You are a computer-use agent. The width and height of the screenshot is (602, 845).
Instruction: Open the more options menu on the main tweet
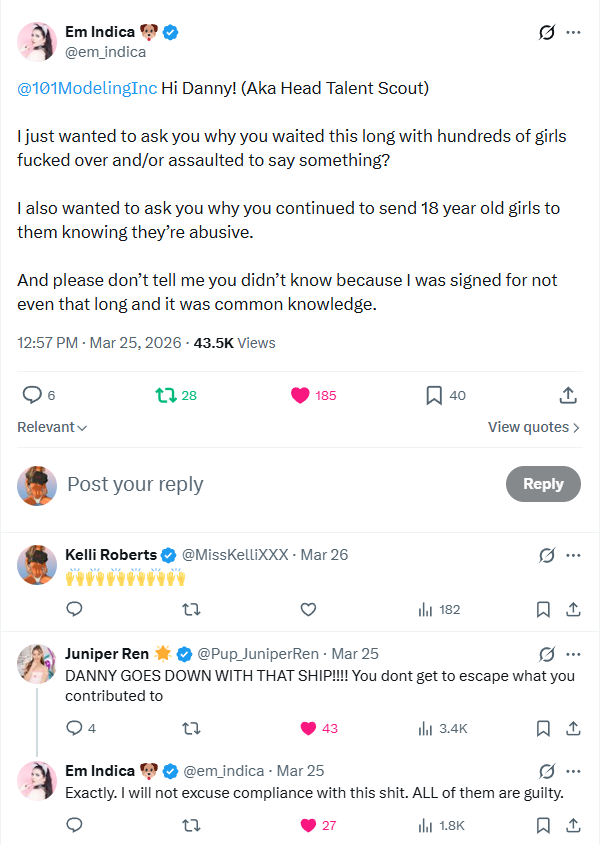574,32
